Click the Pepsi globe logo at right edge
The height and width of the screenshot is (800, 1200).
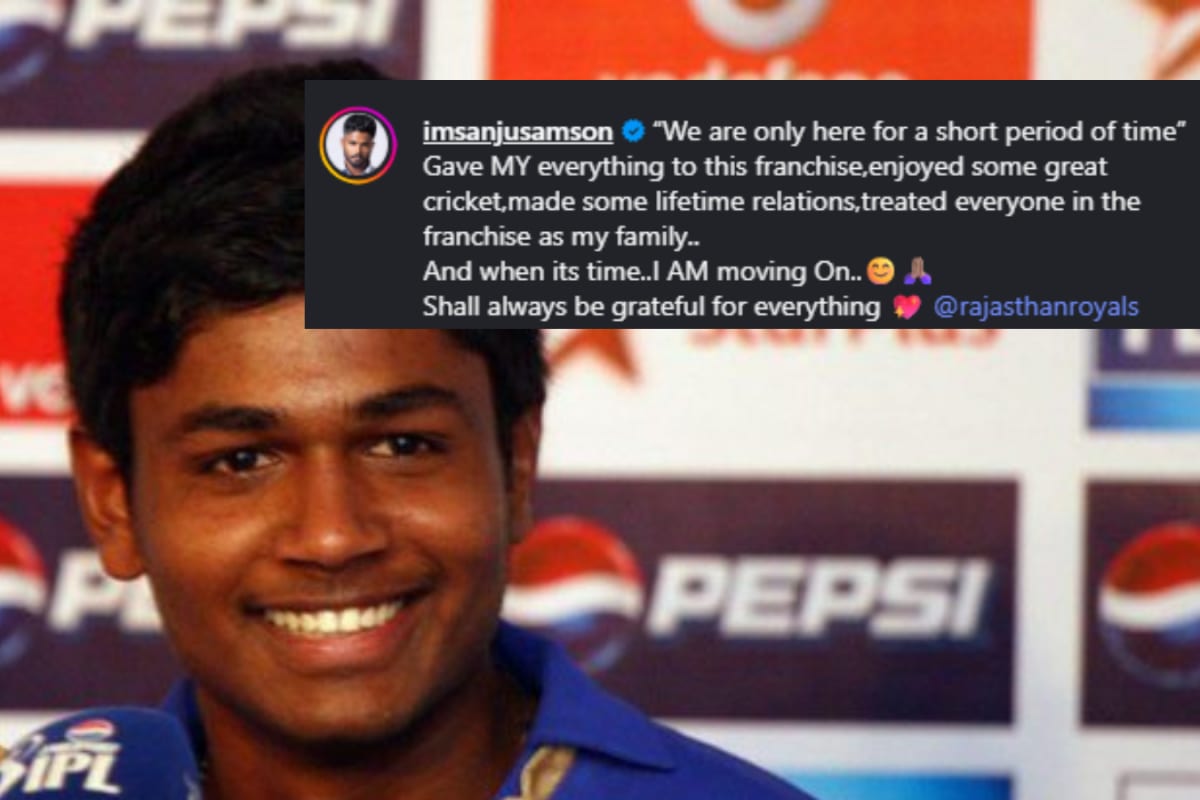coord(1150,598)
